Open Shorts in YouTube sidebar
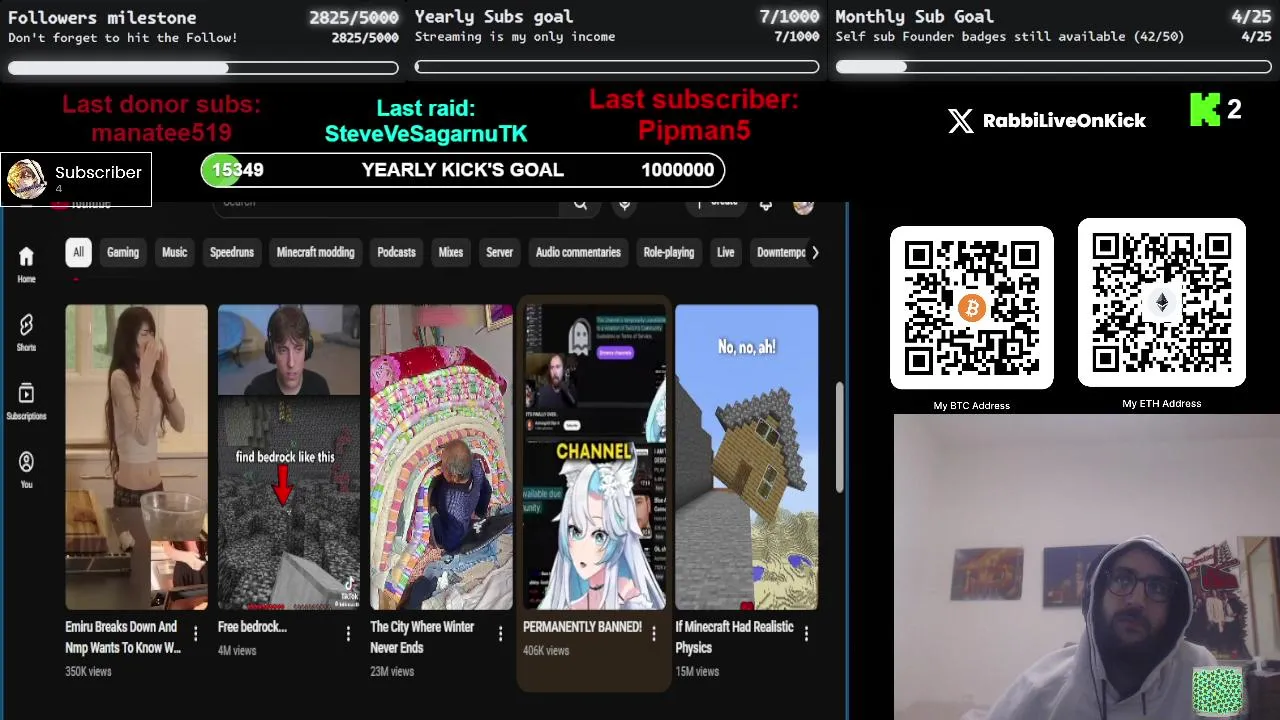 [26, 333]
